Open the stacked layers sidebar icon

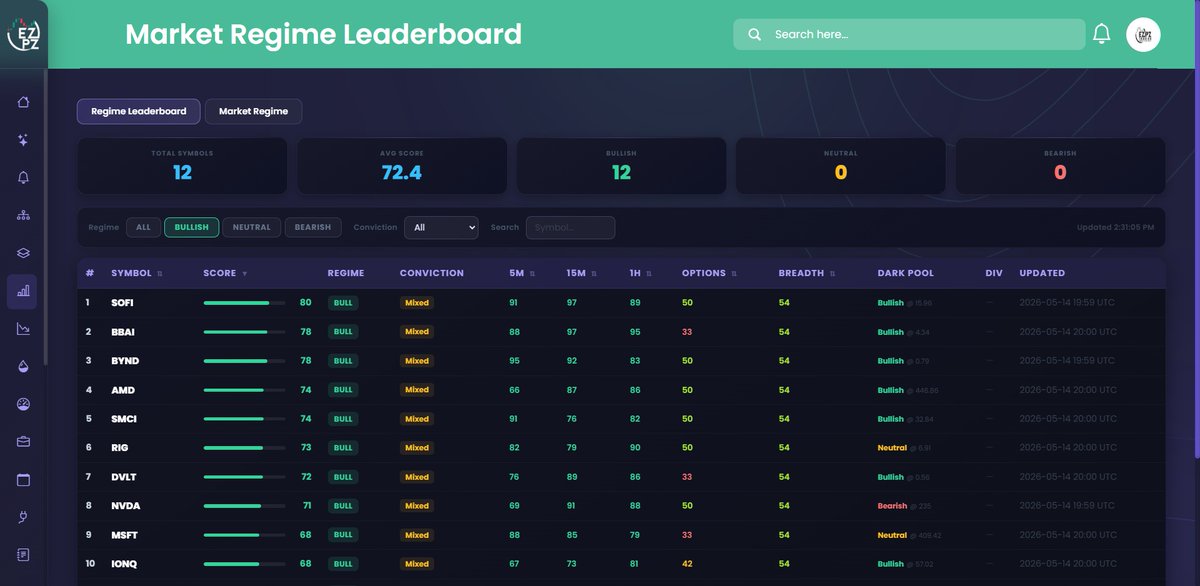tap(23, 253)
